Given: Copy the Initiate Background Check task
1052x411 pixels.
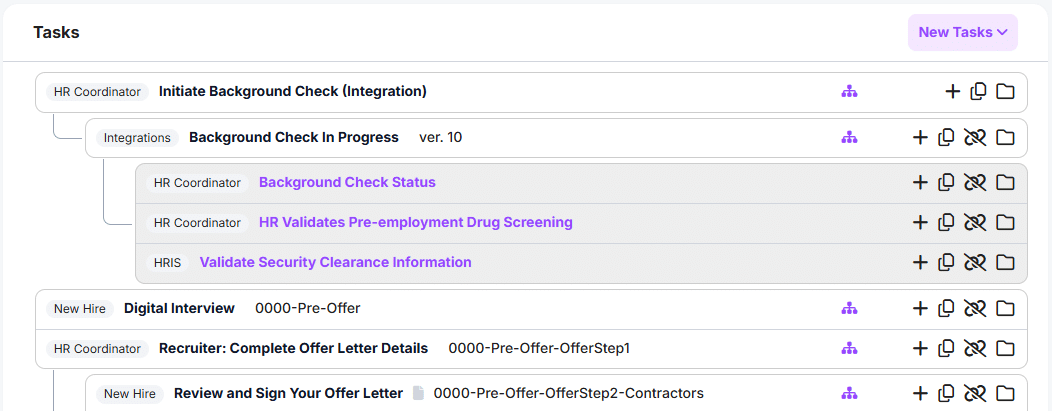Looking at the screenshot, I should point(978,92).
